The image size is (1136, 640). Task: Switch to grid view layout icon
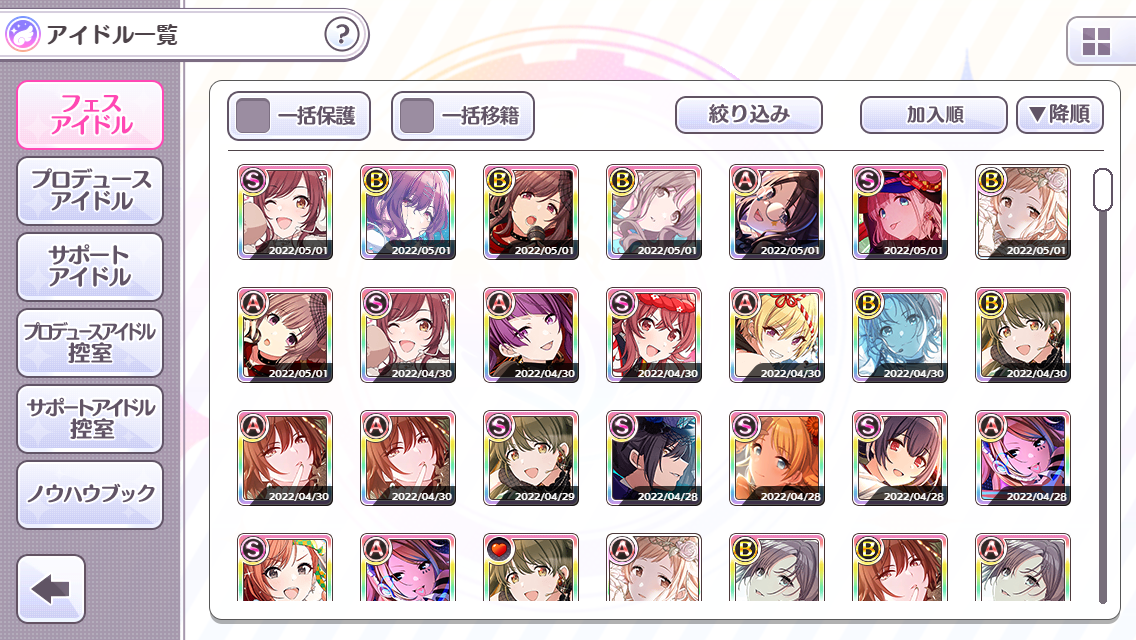[1096, 42]
